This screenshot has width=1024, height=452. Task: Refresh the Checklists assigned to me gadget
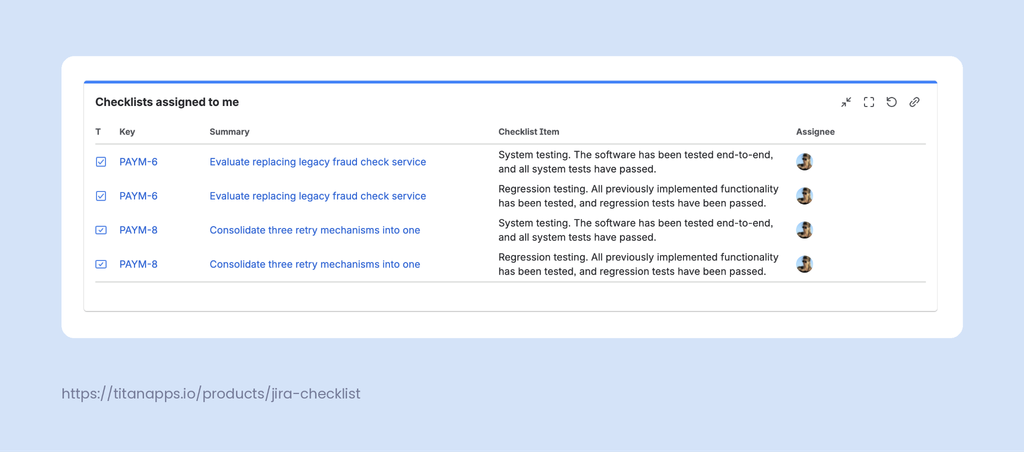(x=891, y=102)
